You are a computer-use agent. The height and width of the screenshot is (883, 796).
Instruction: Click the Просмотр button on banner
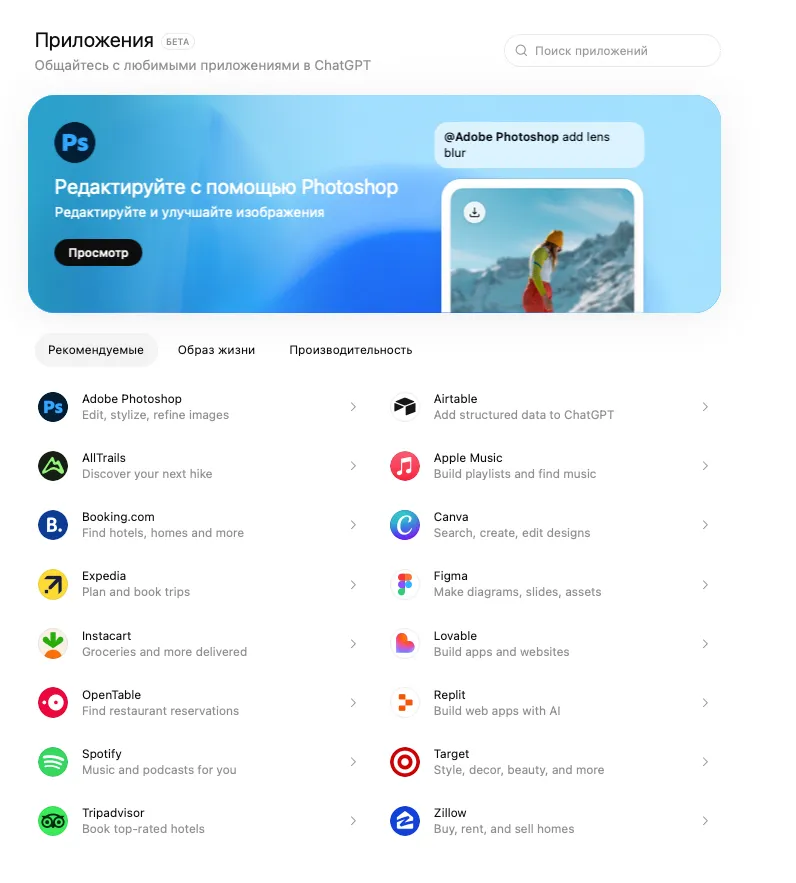[x=98, y=252]
